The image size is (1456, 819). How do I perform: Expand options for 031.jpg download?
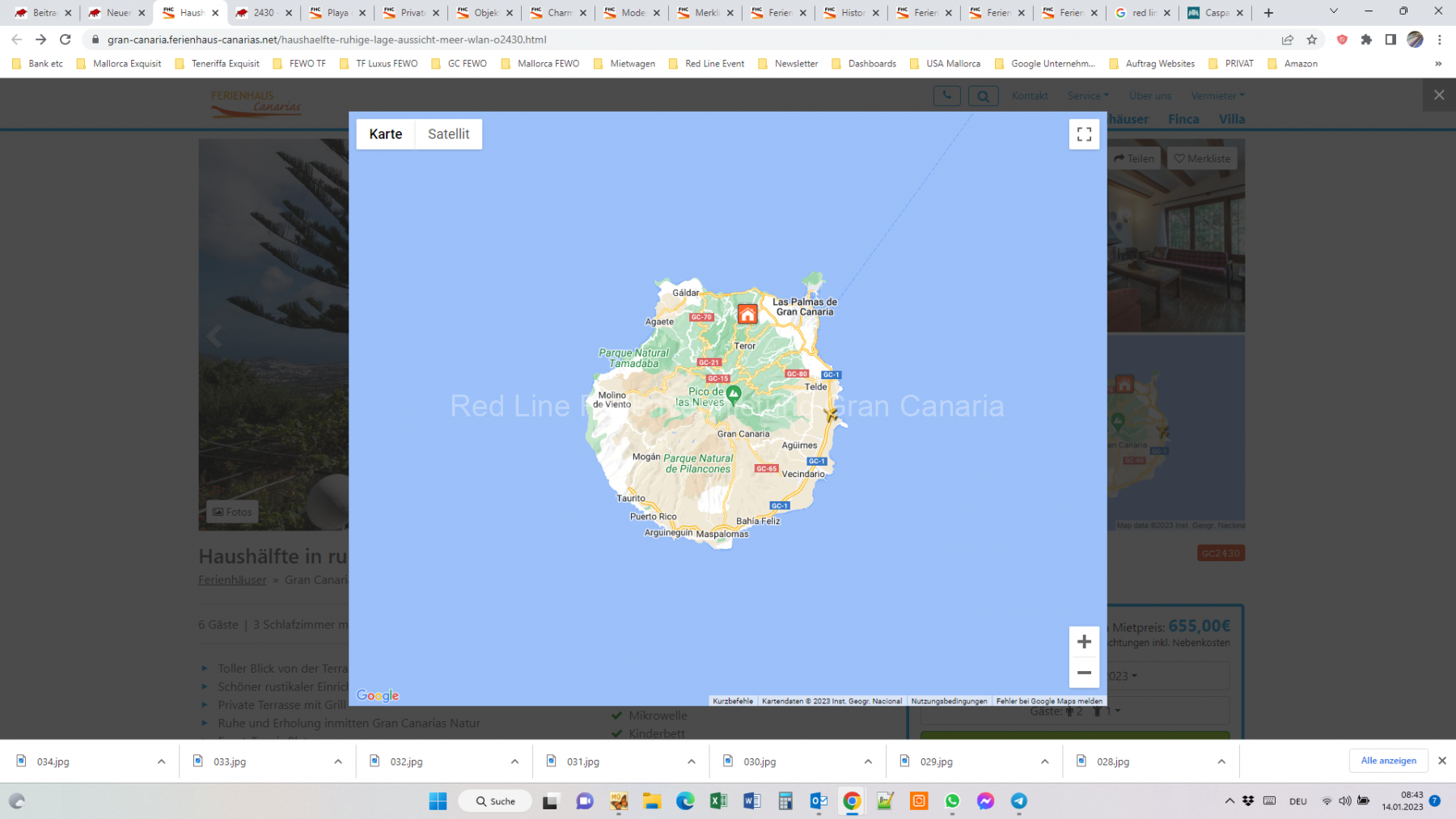[691, 762]
